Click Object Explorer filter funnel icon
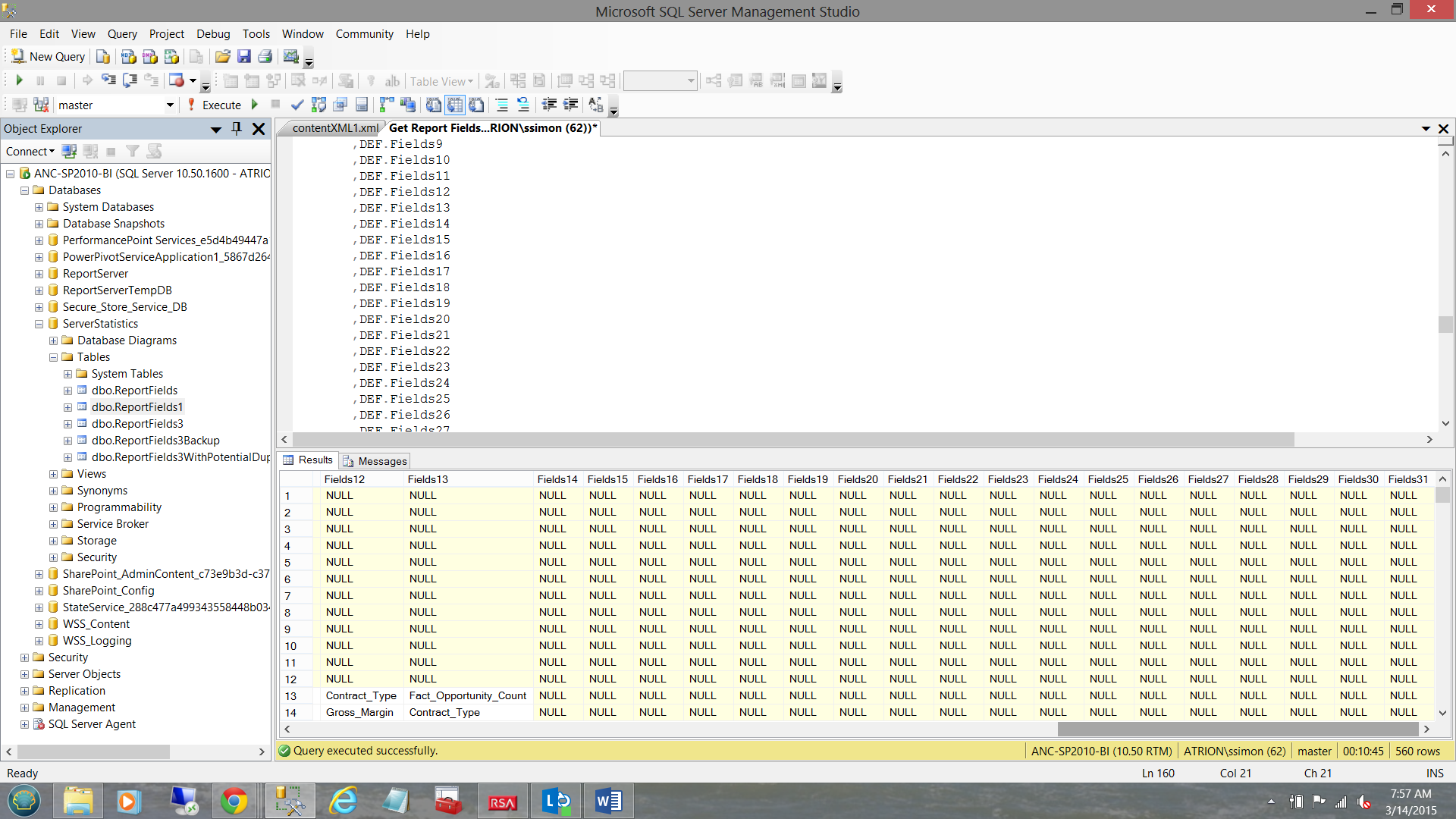The height and width of the screenshot is (819, 1456). click(133, 152)
